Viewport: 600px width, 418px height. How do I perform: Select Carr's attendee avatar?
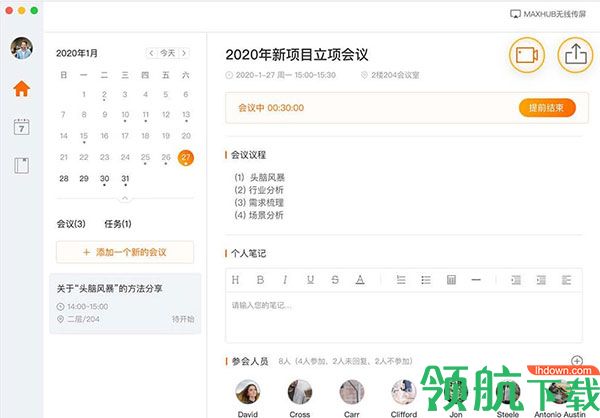[352, 392]
